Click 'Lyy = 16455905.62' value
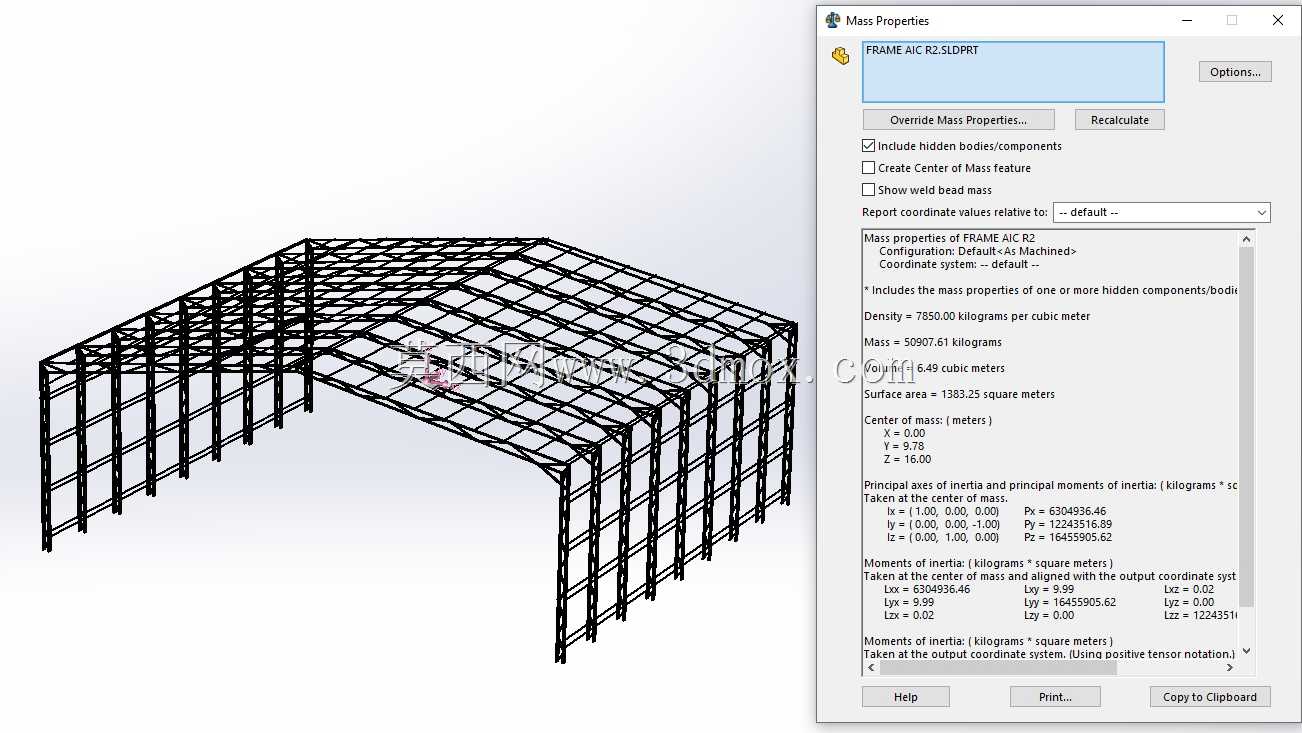This screenshot has width=1302, height=733. tap(1070, 602)
